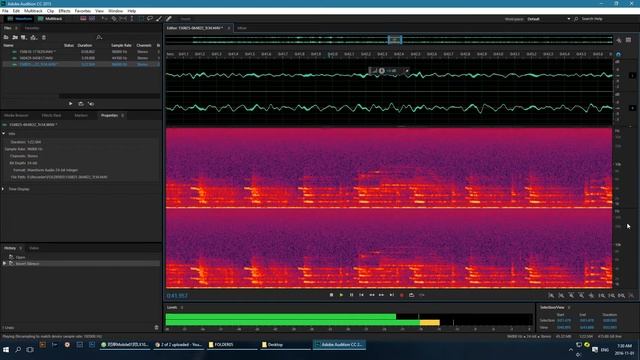Select the Time Selection tool in toolbar

point(132,19)
